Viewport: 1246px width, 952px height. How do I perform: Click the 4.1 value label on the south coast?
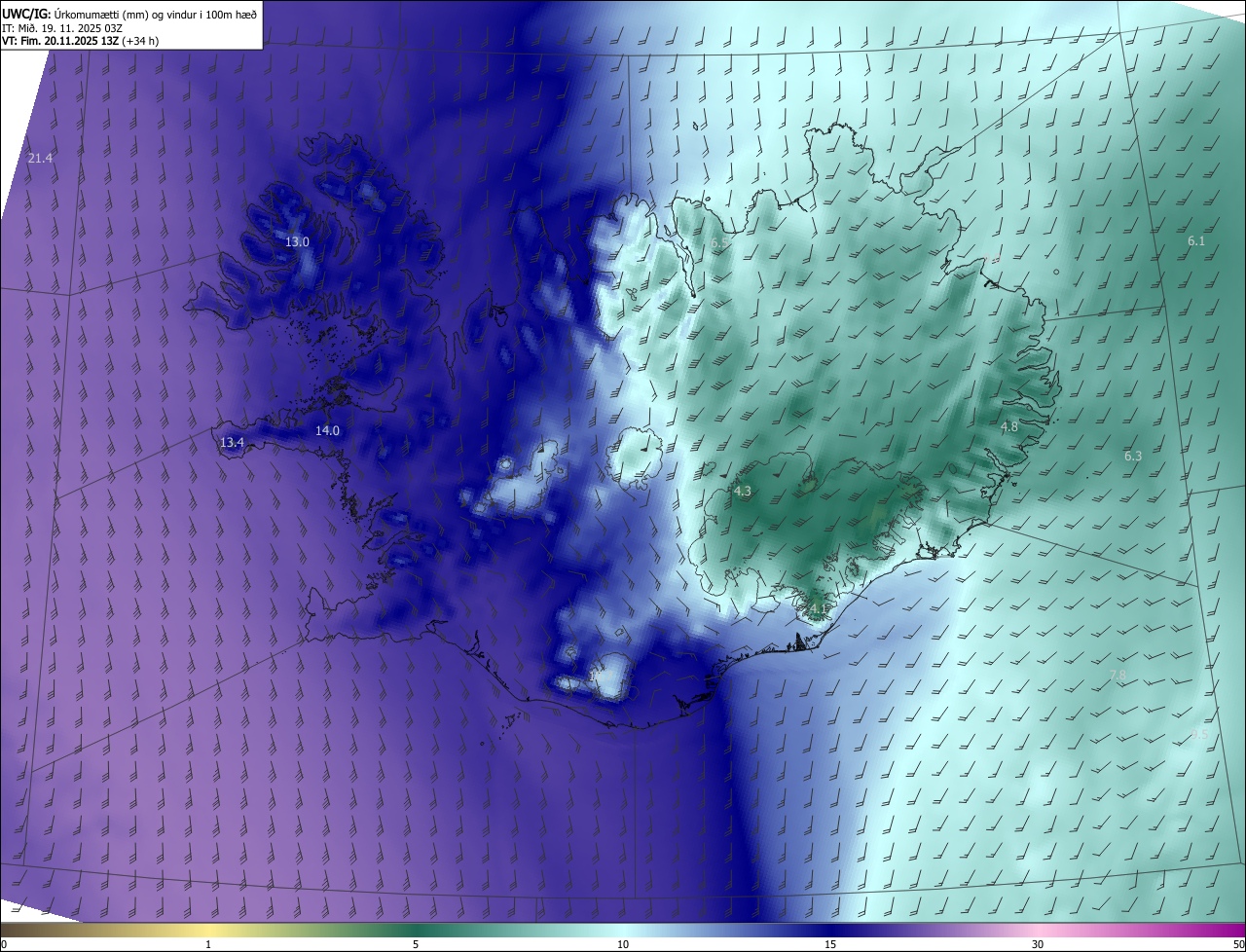tap(818, 608)
